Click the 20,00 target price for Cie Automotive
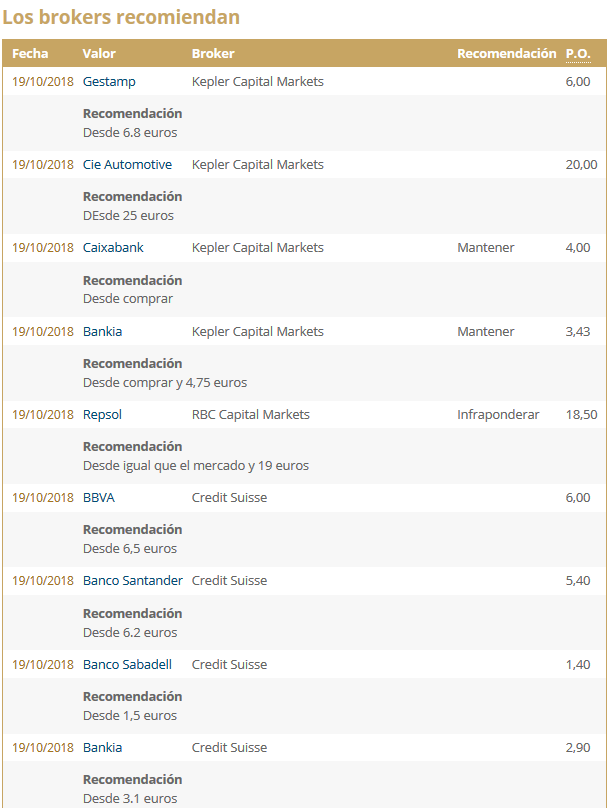 click(x=581, y=164)
